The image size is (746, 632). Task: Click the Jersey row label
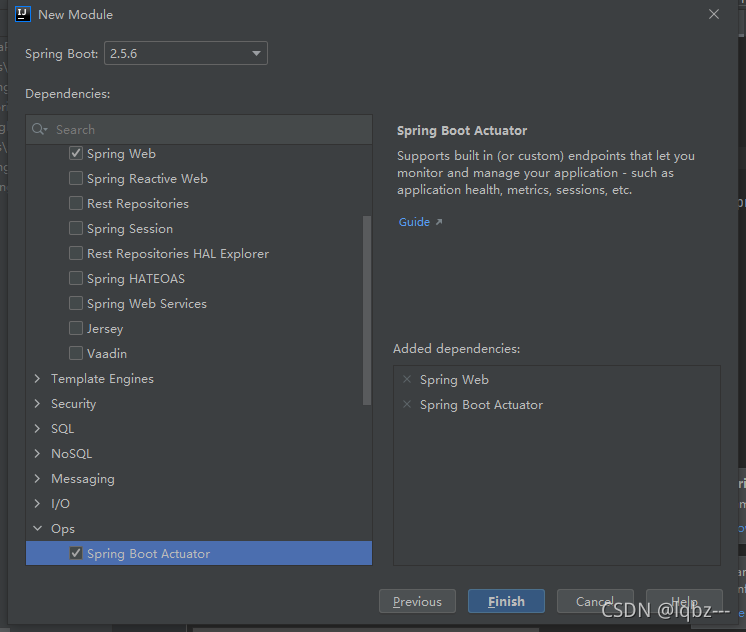tap(105, 329)
